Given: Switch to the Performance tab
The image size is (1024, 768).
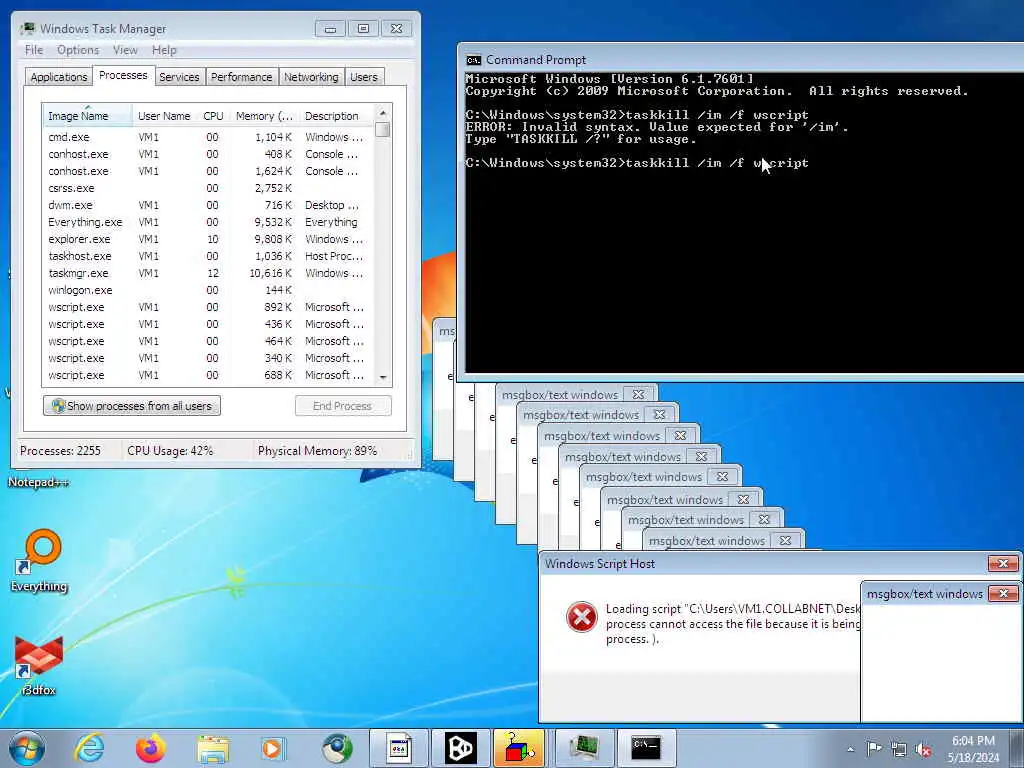Looking at the screenshot, I should (241, 77).
